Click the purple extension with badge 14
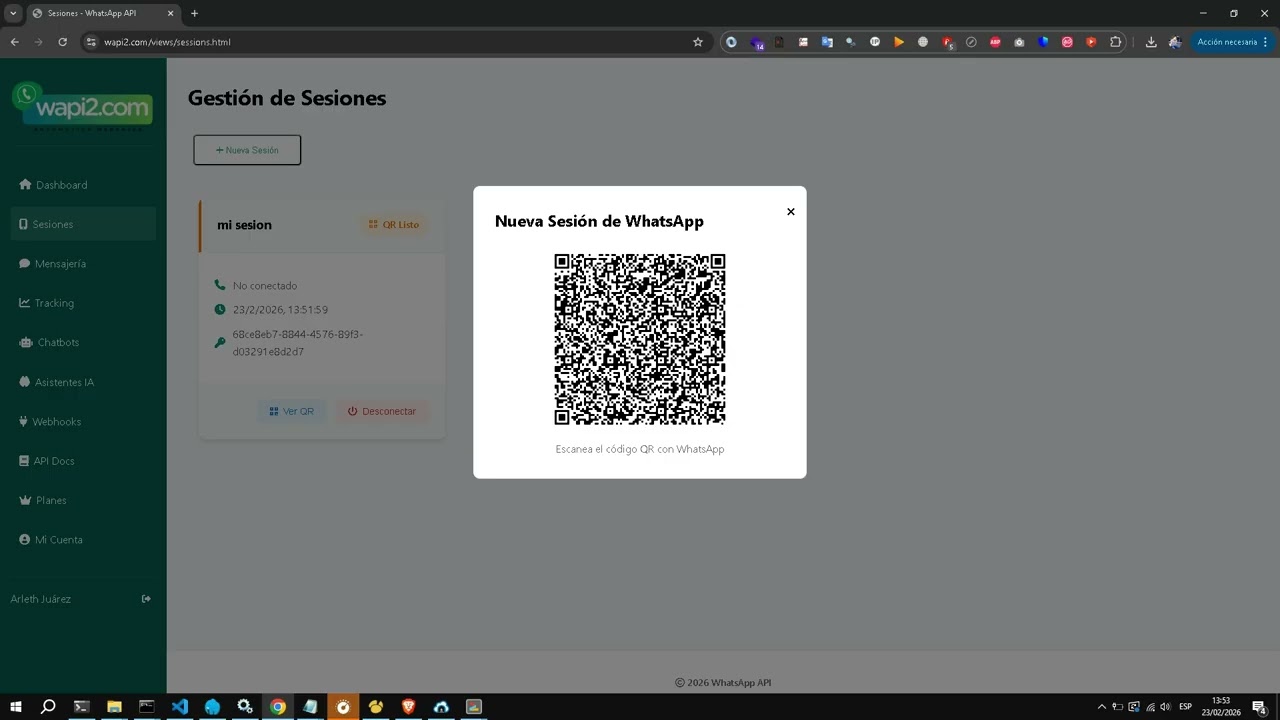 tap(756, 43)
